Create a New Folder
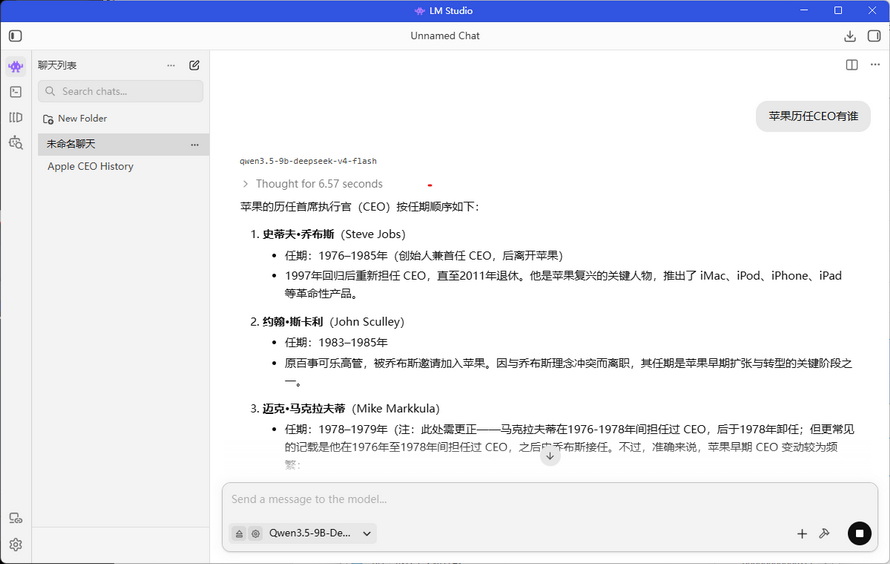The height and width of the screenshot is (564, 890). pyautogui.click(x=75, y=119)
